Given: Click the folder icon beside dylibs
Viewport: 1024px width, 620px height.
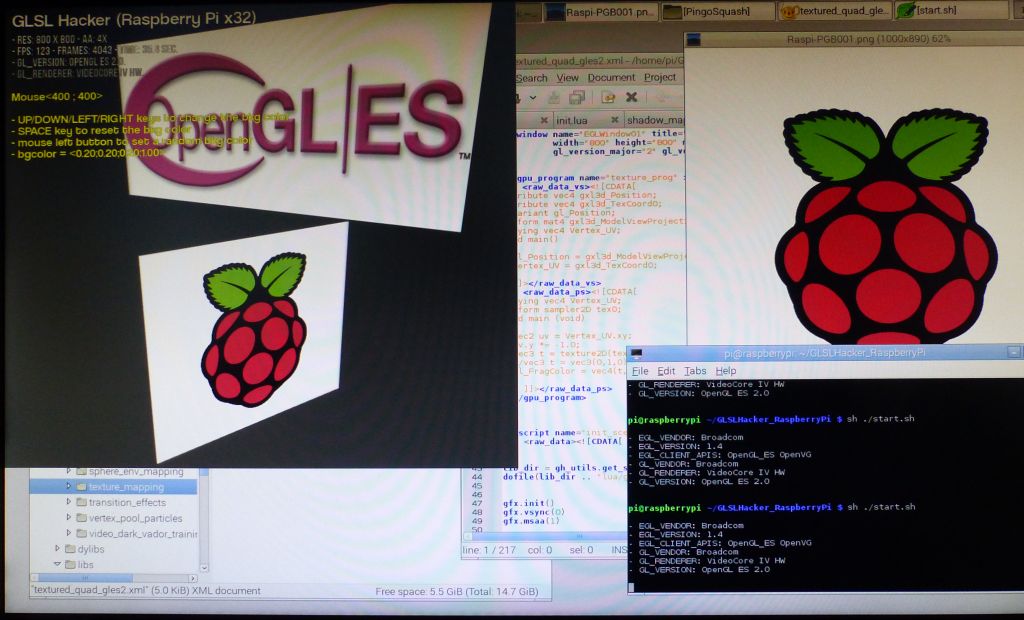Looking at the screenshot, I should (71, 549).
